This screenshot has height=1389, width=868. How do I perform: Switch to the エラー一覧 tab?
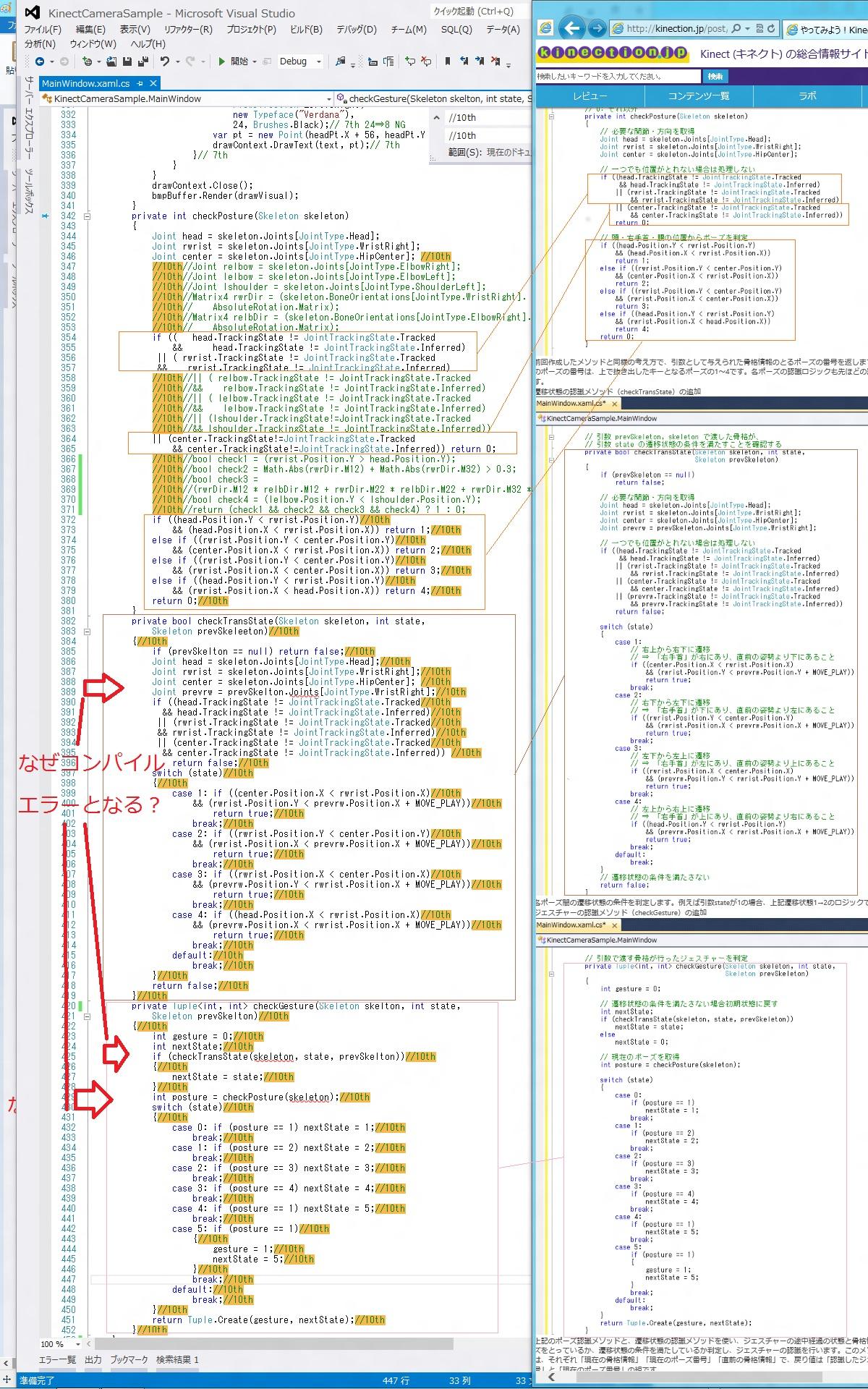tap(57, 1360)
